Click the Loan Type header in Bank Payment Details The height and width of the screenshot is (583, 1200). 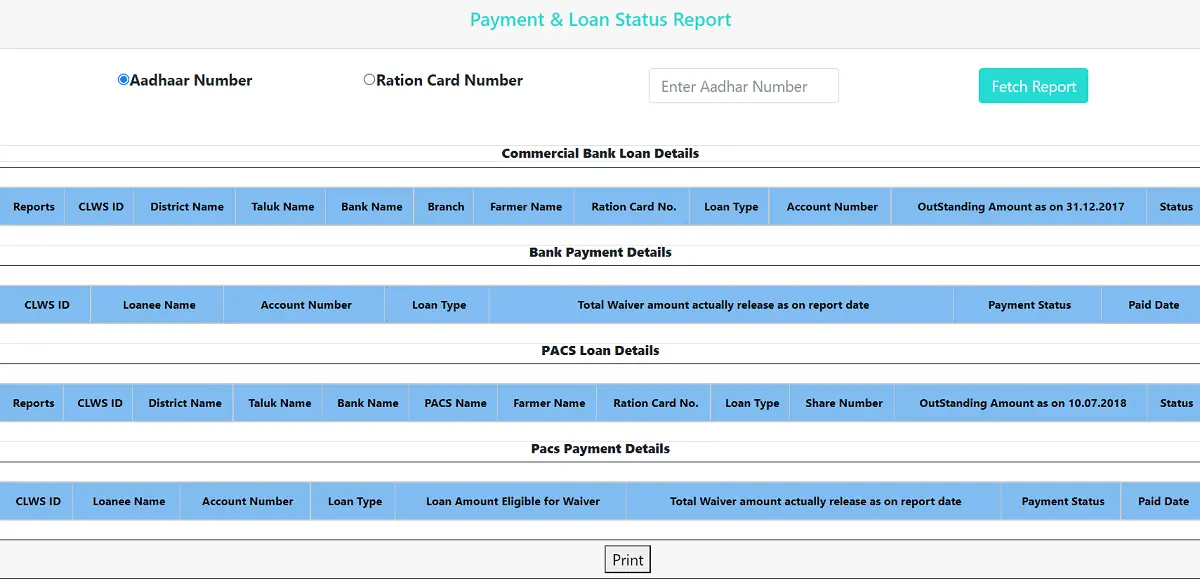436,304
